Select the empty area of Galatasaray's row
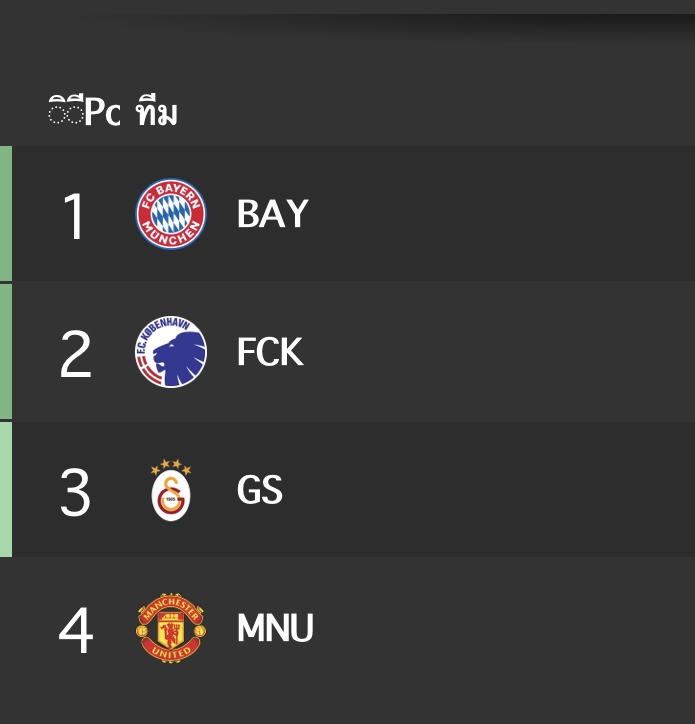 [490, 489]
